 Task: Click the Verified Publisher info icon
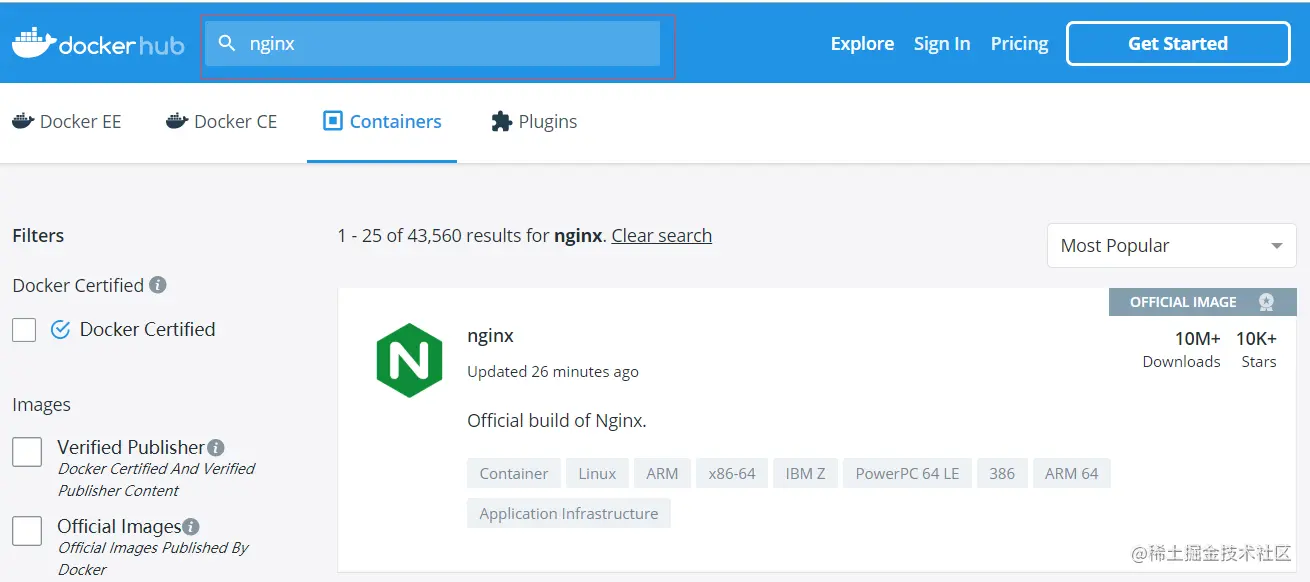216,448
